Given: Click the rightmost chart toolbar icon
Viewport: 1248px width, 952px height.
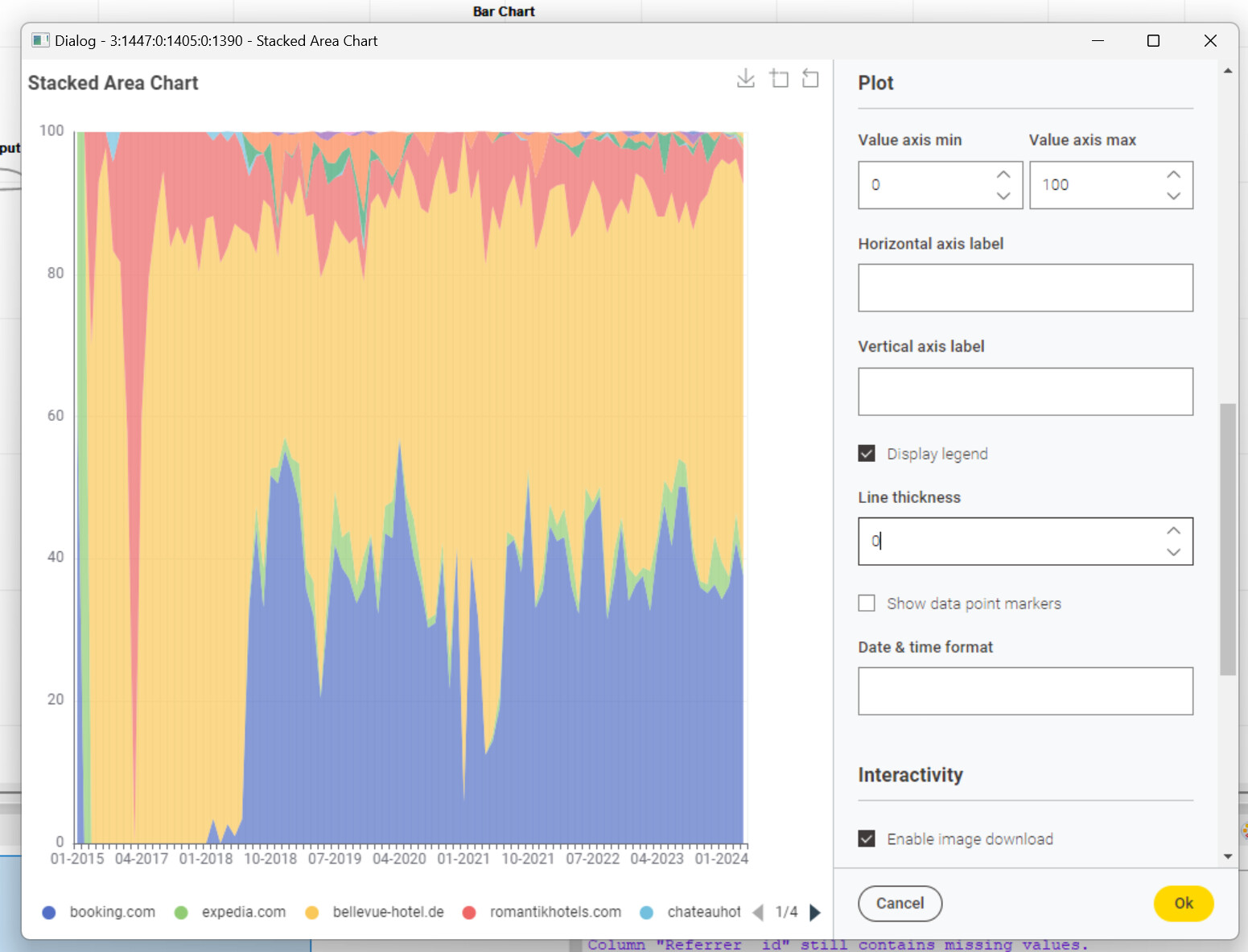Looking at the screenshot, I should pyautogui.click(x=811, y=78).
